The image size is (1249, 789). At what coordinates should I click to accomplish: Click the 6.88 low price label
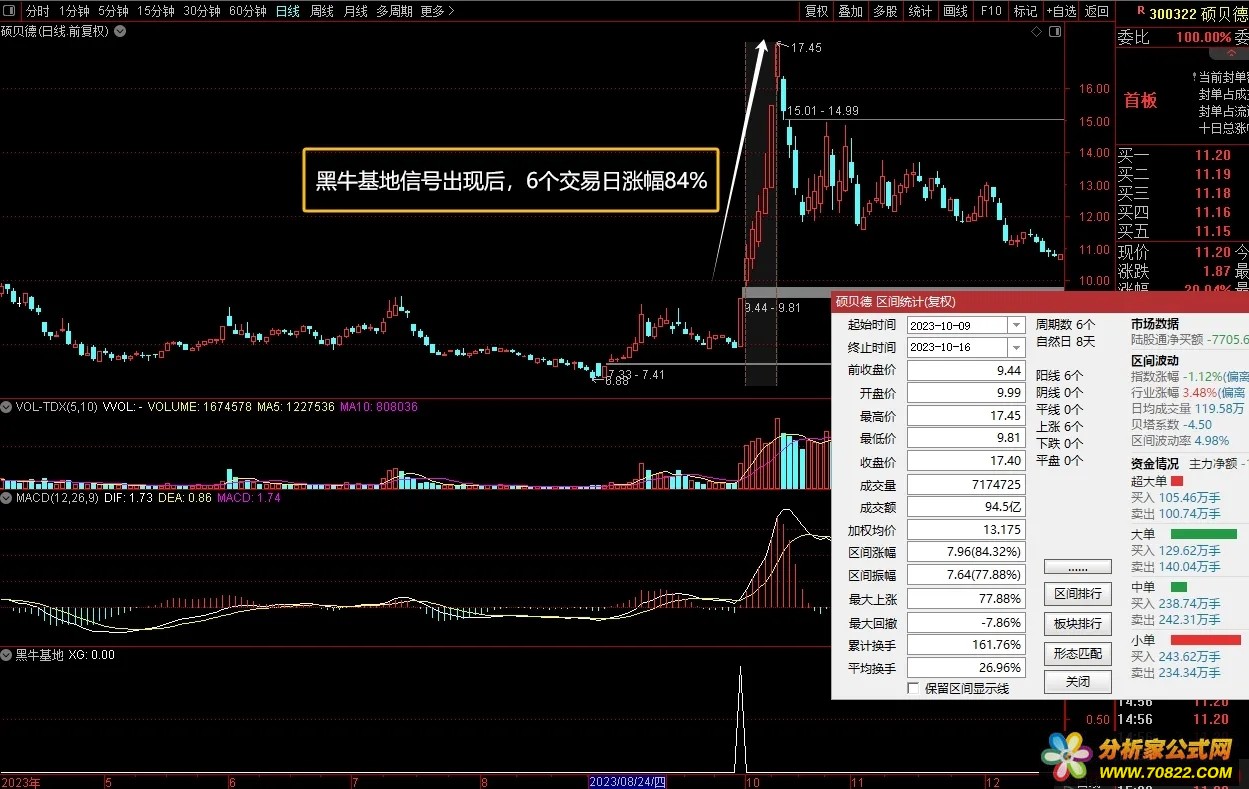617,380
